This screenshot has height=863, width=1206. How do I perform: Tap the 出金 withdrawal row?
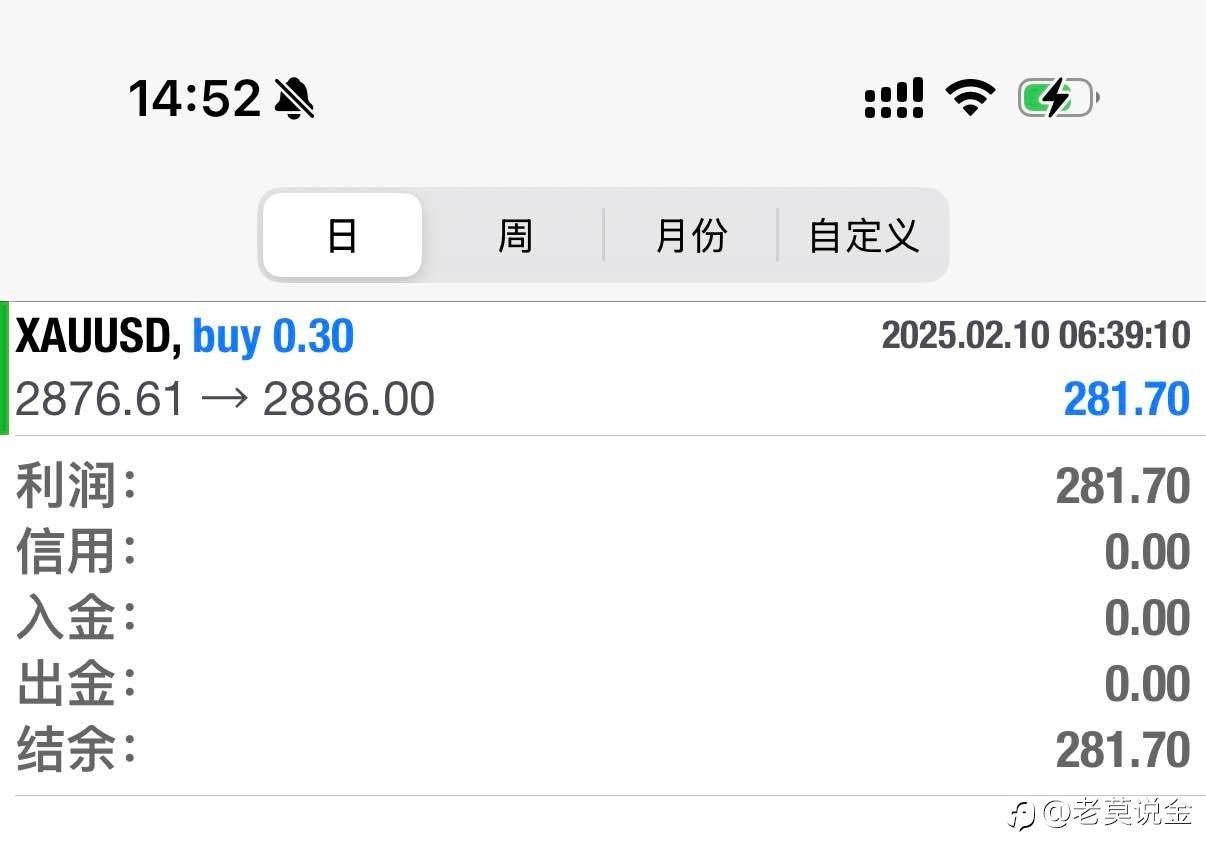point(603,685)
